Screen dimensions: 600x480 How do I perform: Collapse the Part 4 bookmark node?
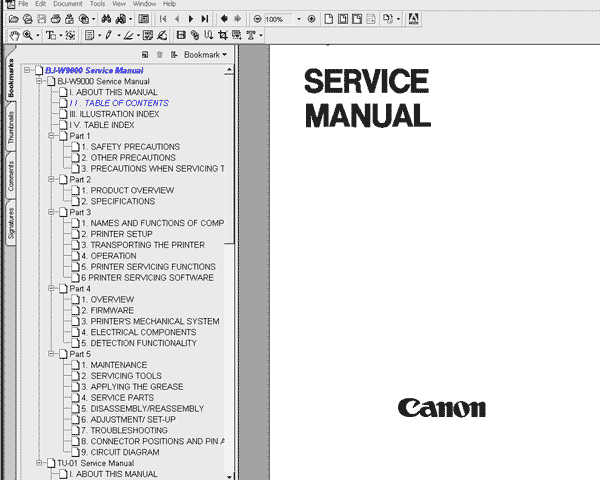[51, 288]
